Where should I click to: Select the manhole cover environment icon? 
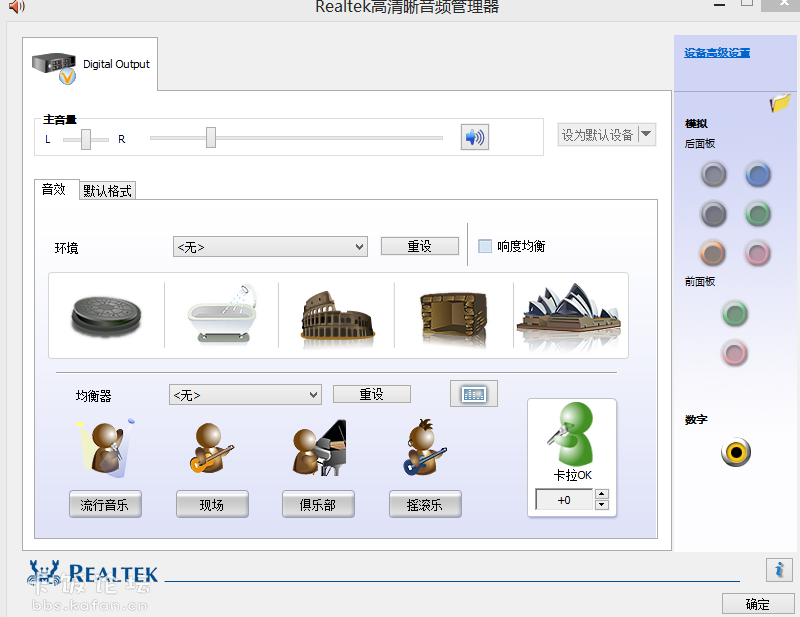click(x=106, y=316)
